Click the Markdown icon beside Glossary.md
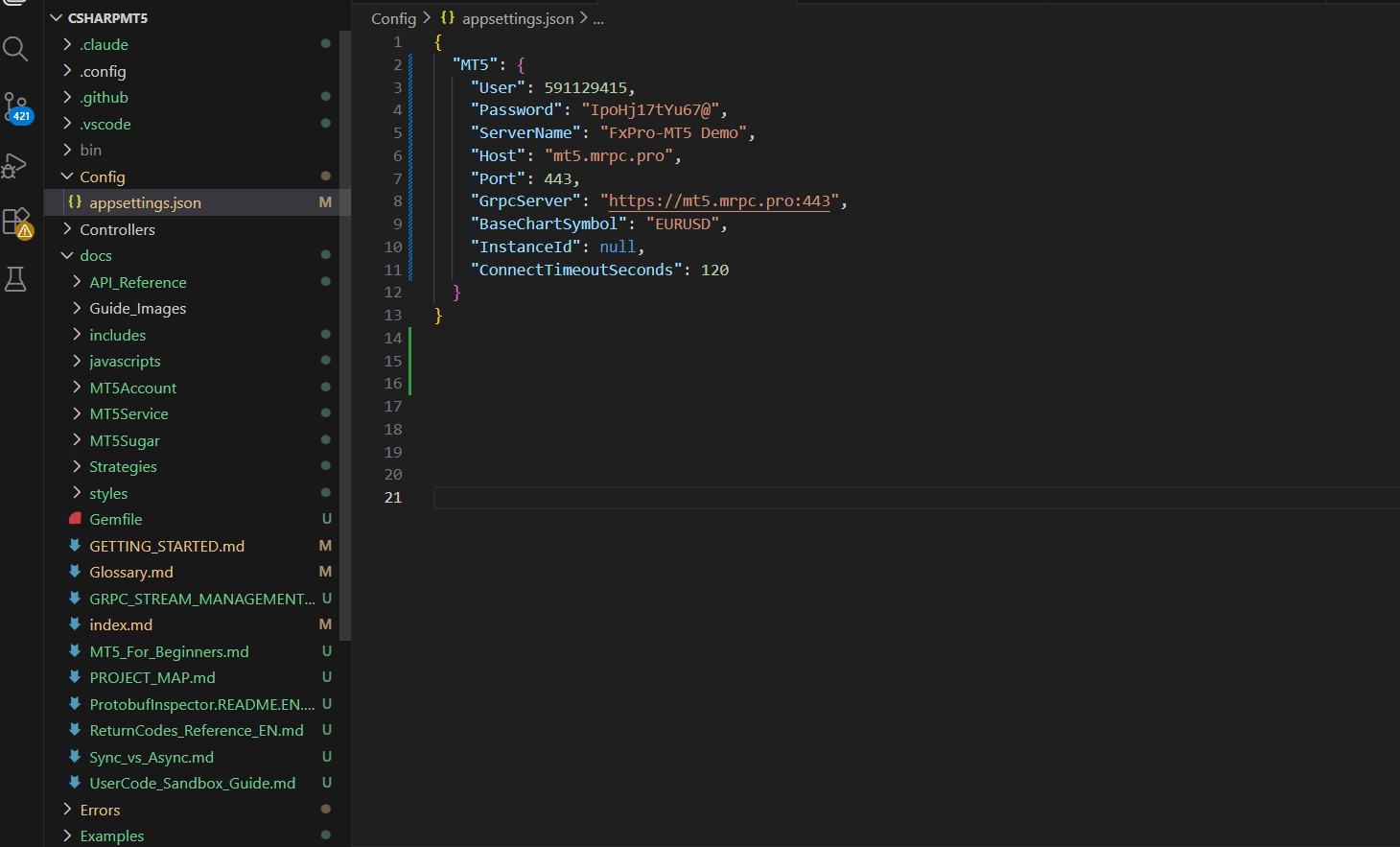1400x847 pixels. (x=76, y=572)
